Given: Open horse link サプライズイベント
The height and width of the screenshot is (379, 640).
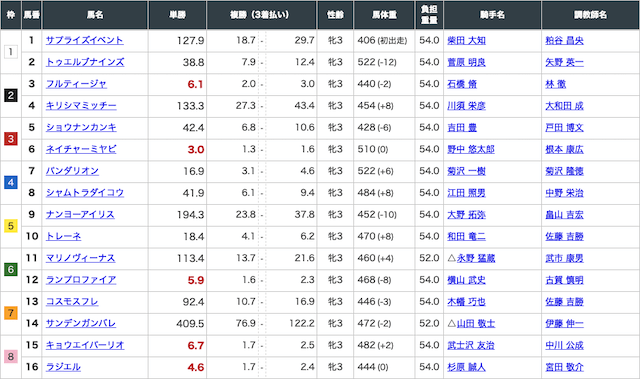Looking at the screenshot, I should tap(84, 40).
